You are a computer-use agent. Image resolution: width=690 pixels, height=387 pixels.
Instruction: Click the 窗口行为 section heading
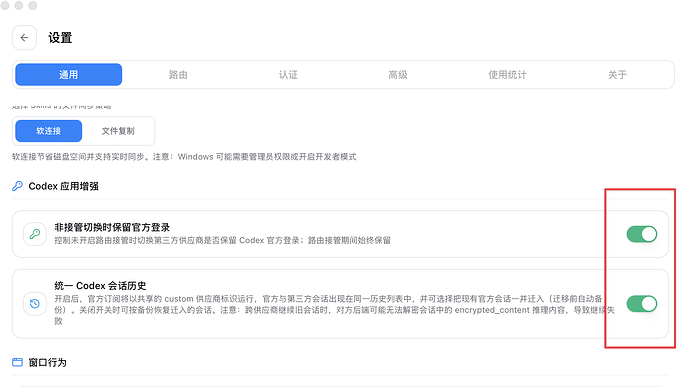[48, 362]
